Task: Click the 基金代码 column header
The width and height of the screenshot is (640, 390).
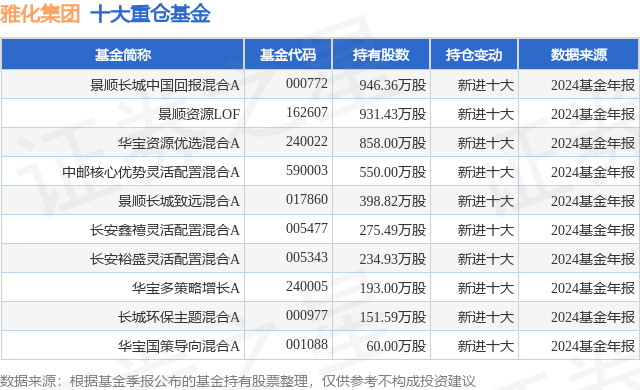Action: tap(288, 55)
